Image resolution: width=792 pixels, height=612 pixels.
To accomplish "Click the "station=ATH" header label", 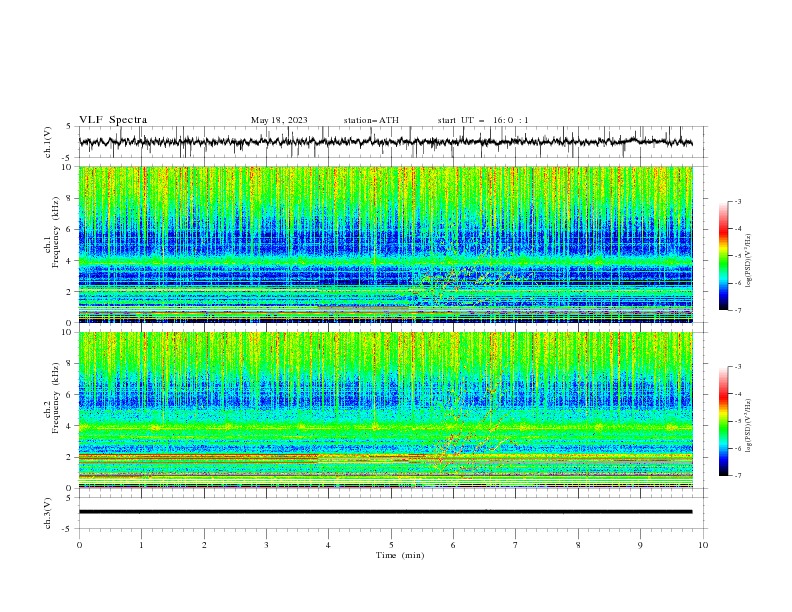I will 371,120.
